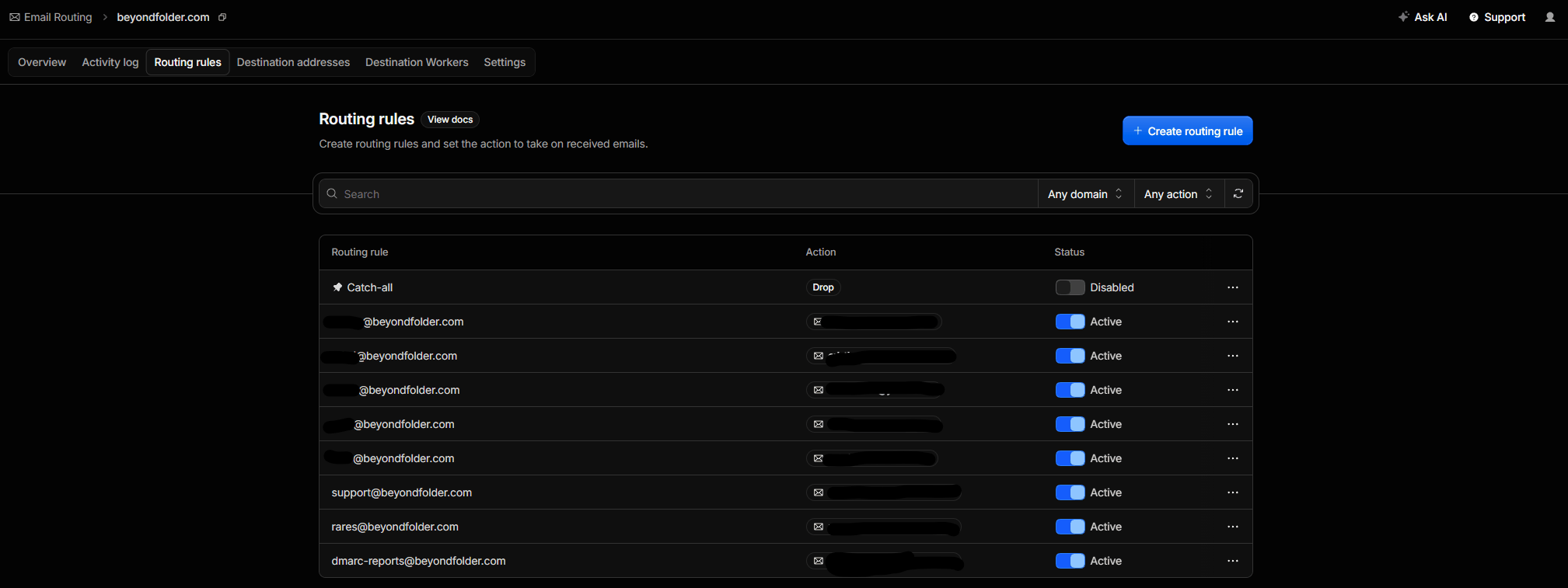Select the dmarc-reports@beyondfolder.com rule text
Image resolution: width=1568 pixels, height=588 pixels.
pos(418,561)
